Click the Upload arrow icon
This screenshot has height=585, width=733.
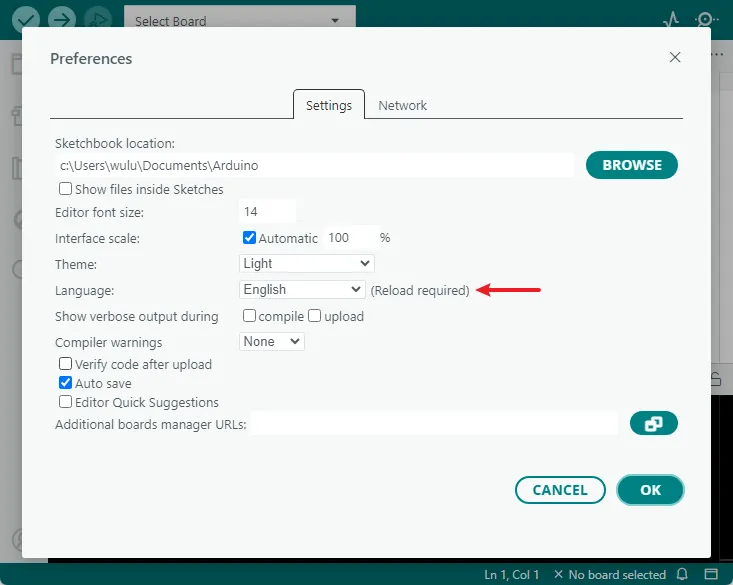pyautogui.click(x=62, y=20)
